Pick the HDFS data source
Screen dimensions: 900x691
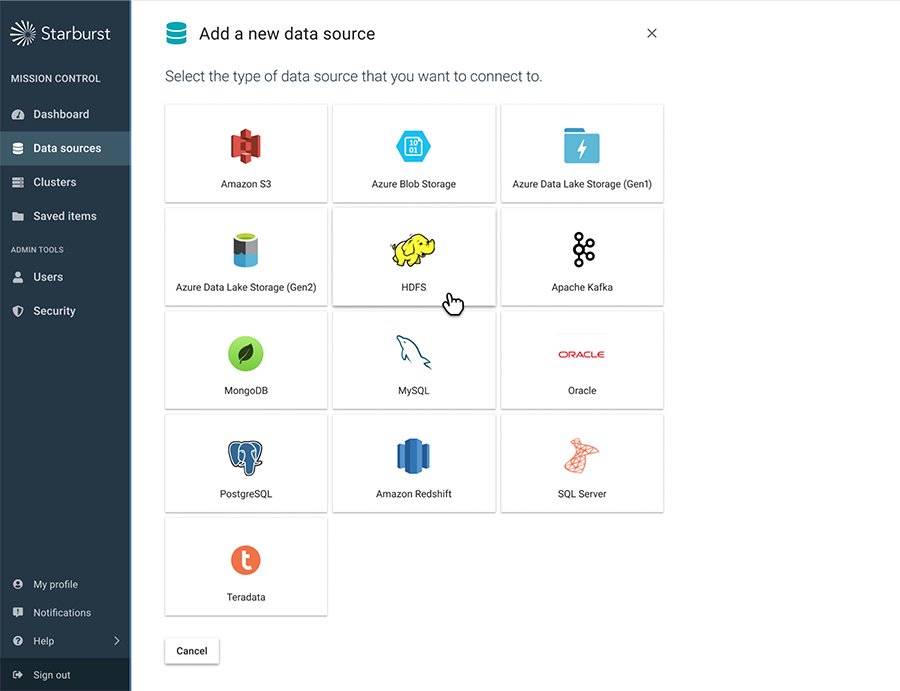coord(413,256)
